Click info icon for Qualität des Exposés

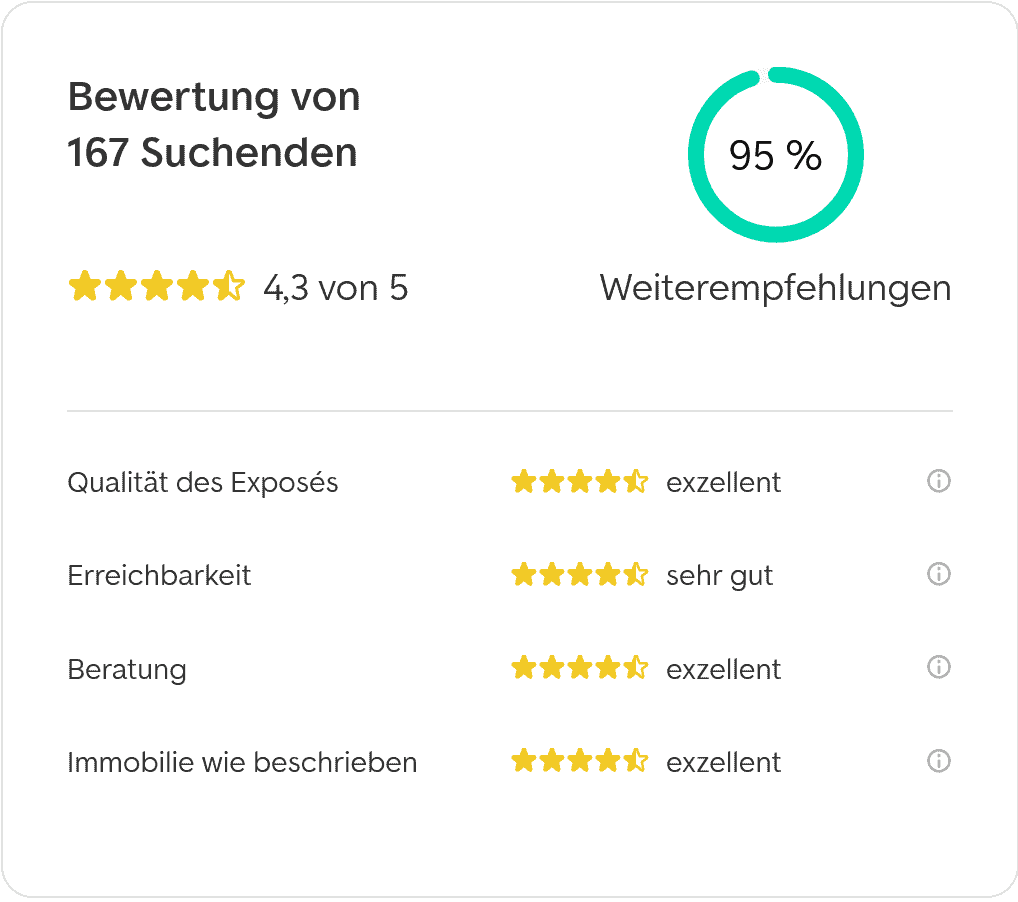pyautogui.click(x=938, y=481)
